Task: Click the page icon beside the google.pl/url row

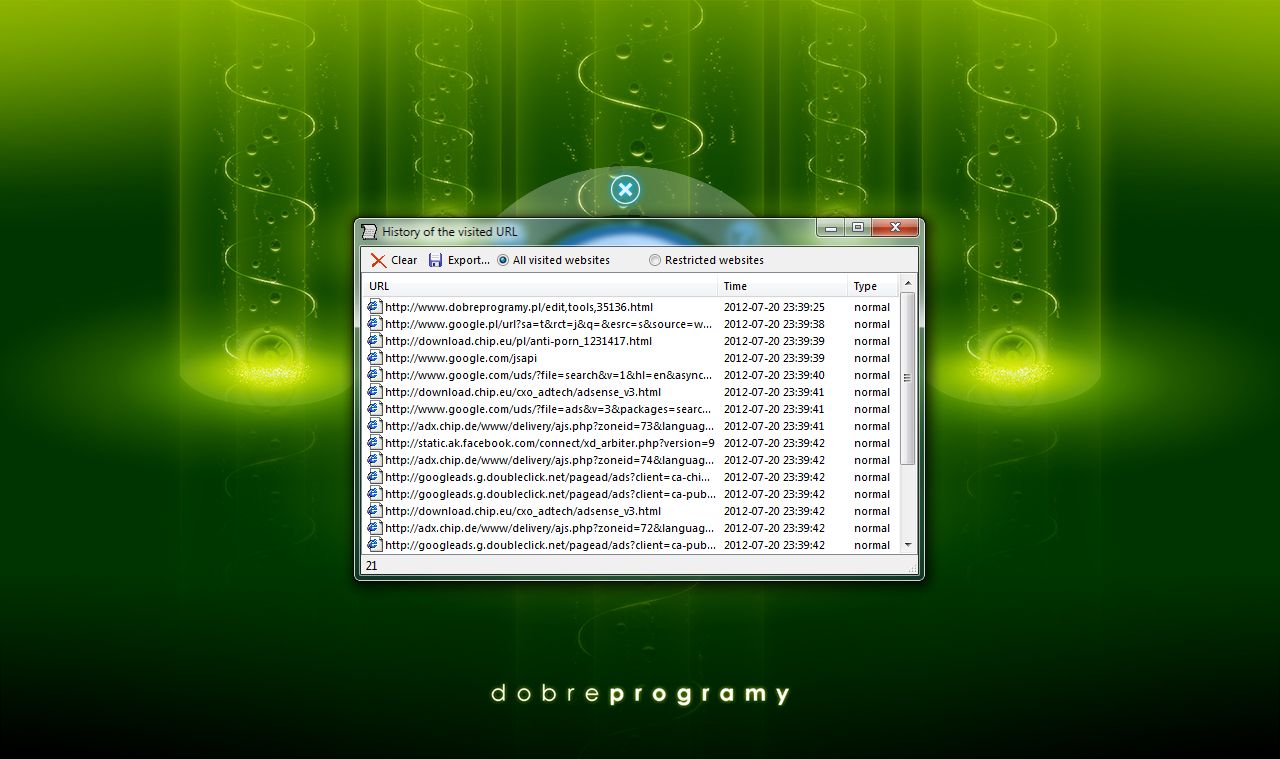Action: coord(375,324)
